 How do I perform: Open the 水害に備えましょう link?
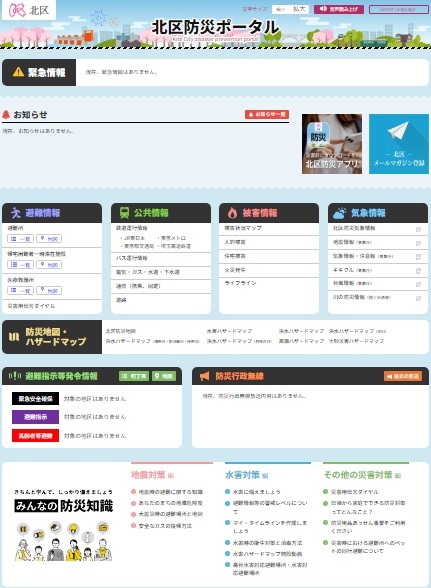coord(256,492)
